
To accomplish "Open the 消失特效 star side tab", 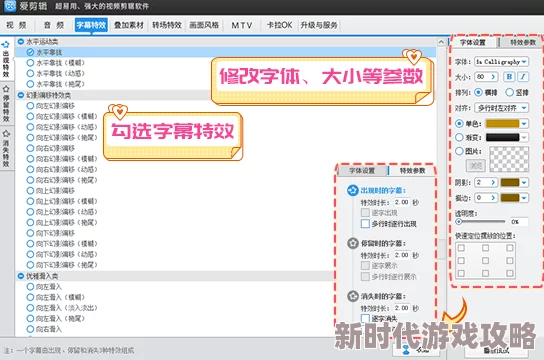I will point(6,148).
